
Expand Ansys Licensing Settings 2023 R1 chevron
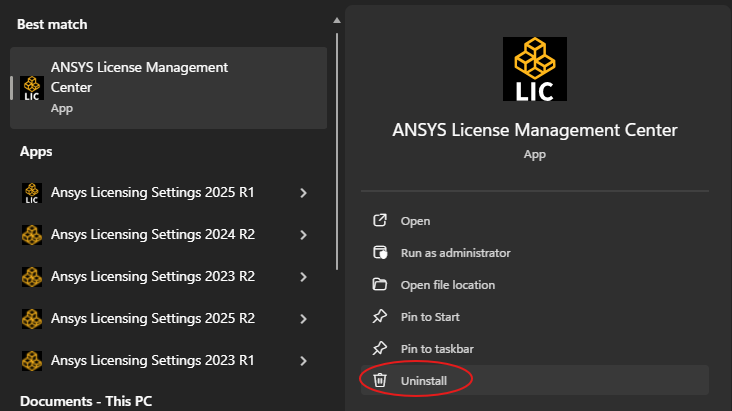(303, 359)
